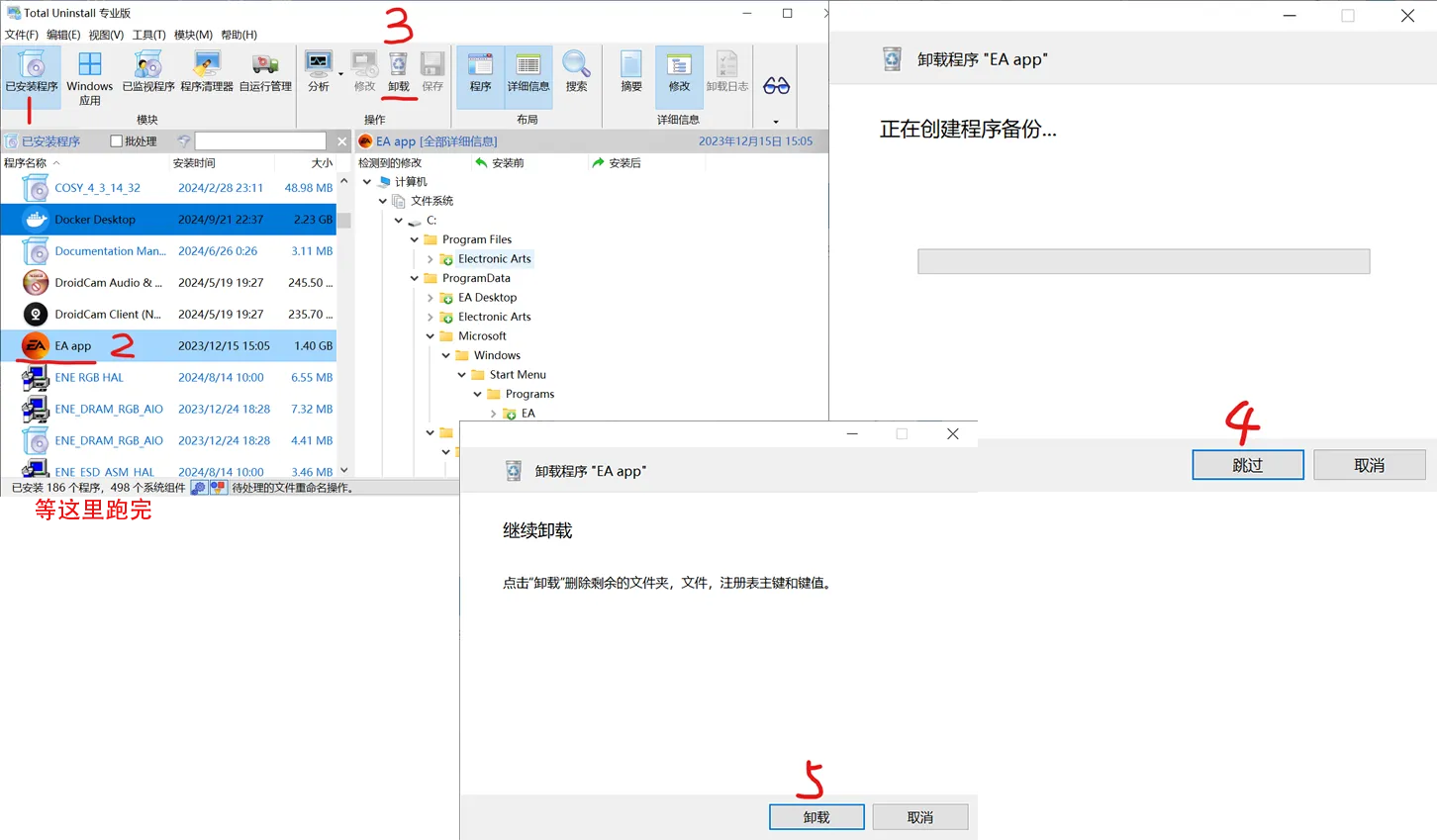The image size is (1437, 840).
Task: Open the Windows 应用 module
Action: pos(90,78)
